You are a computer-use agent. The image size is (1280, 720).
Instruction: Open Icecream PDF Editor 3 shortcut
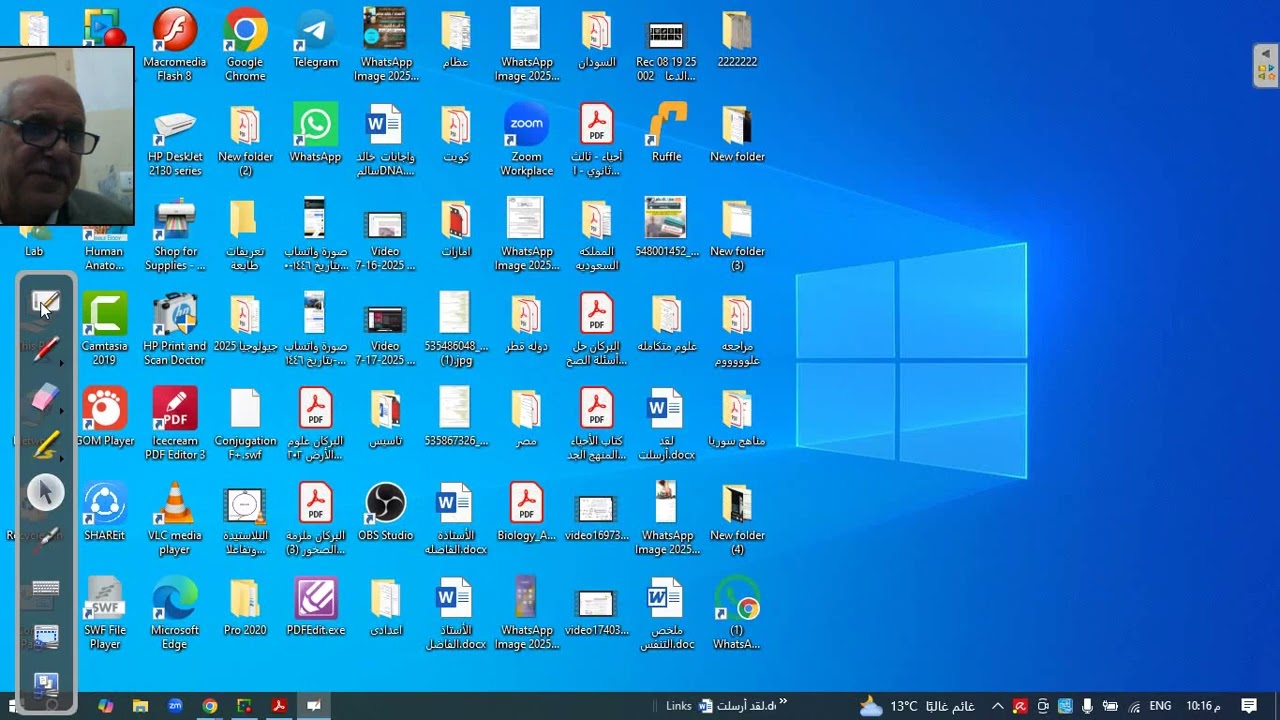tap(175, 425)
